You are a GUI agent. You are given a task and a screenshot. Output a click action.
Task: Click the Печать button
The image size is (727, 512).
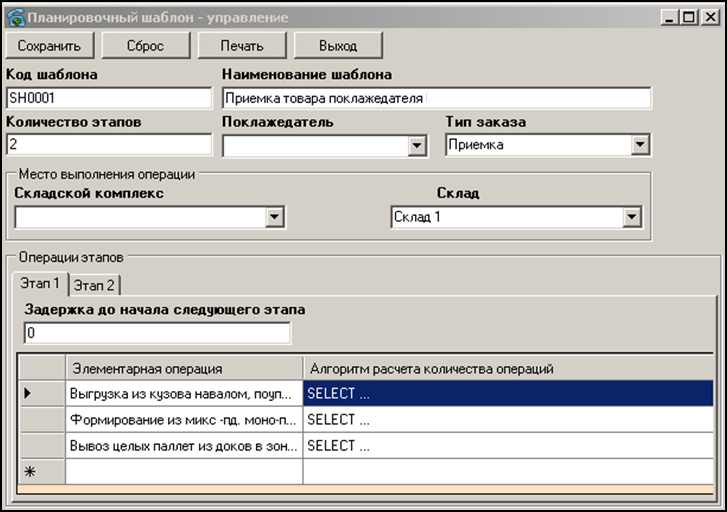click(x=241, y=46)
